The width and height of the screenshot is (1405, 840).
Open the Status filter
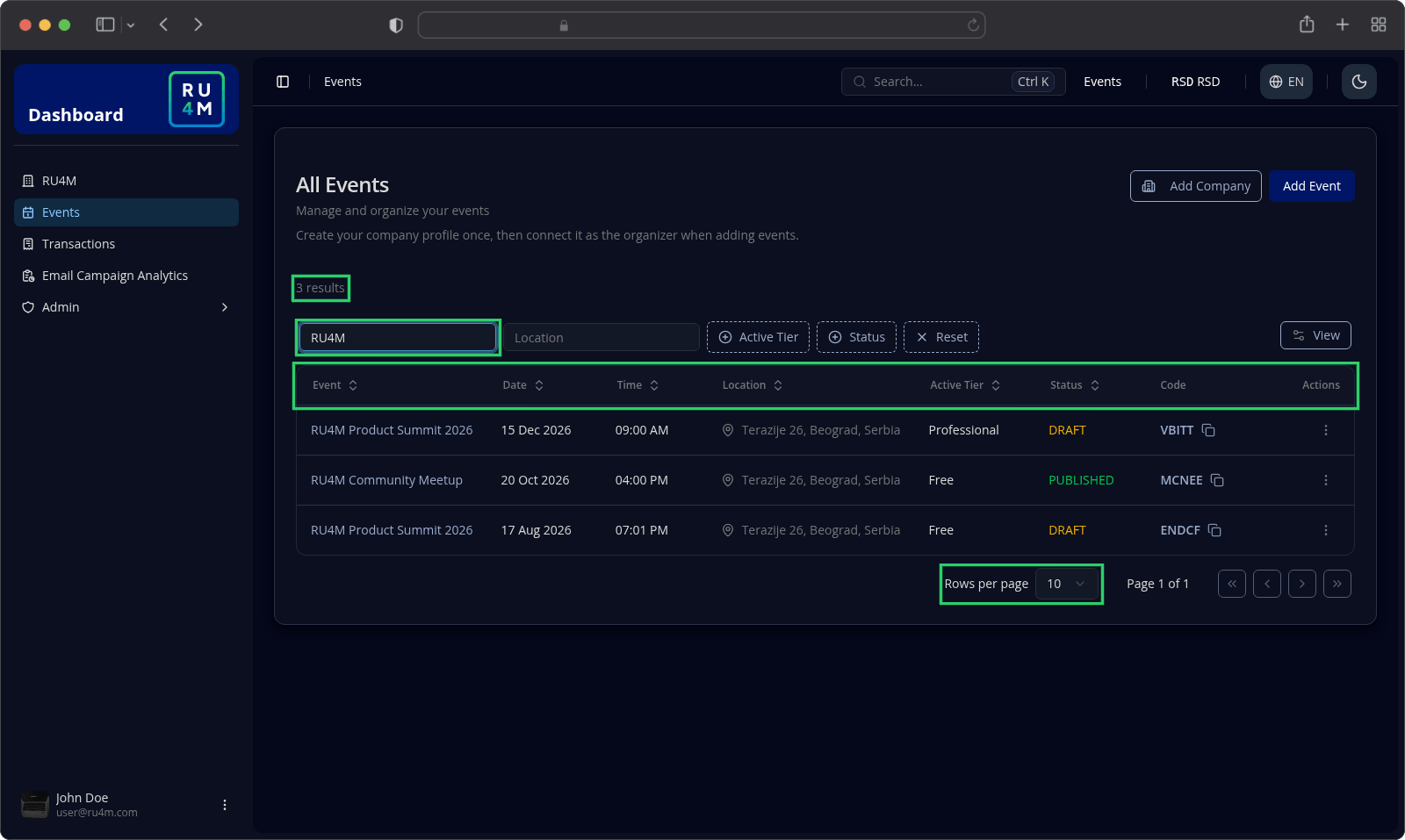click(856, 337)
